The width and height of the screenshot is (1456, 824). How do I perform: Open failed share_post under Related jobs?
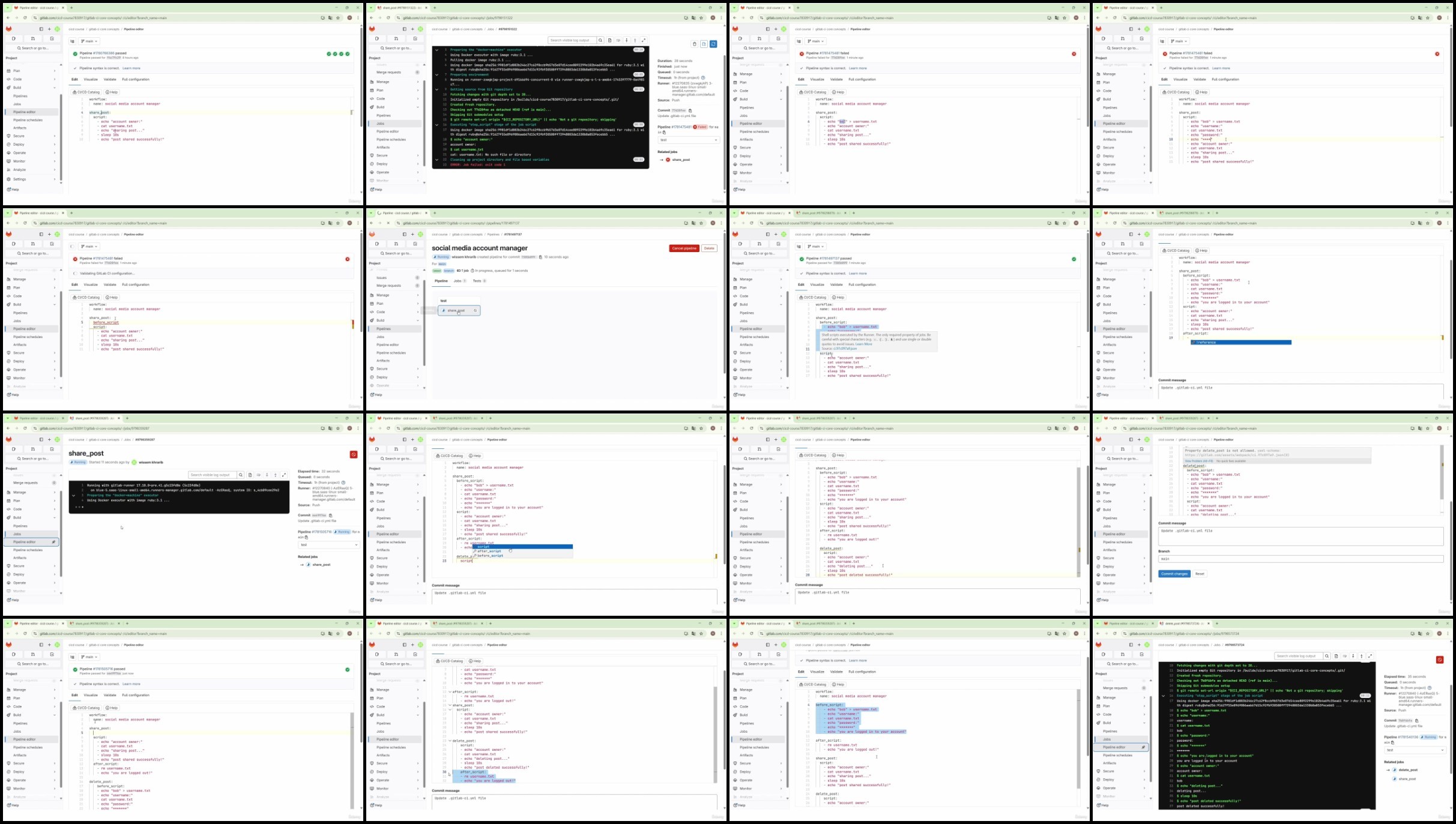click(x=681, y=160)
